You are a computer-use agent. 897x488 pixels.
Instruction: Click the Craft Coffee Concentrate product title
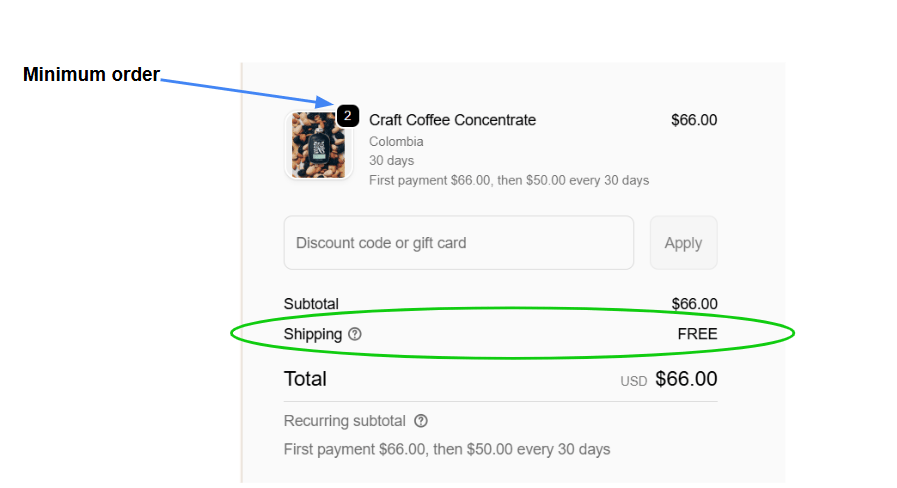pos(452,120)
